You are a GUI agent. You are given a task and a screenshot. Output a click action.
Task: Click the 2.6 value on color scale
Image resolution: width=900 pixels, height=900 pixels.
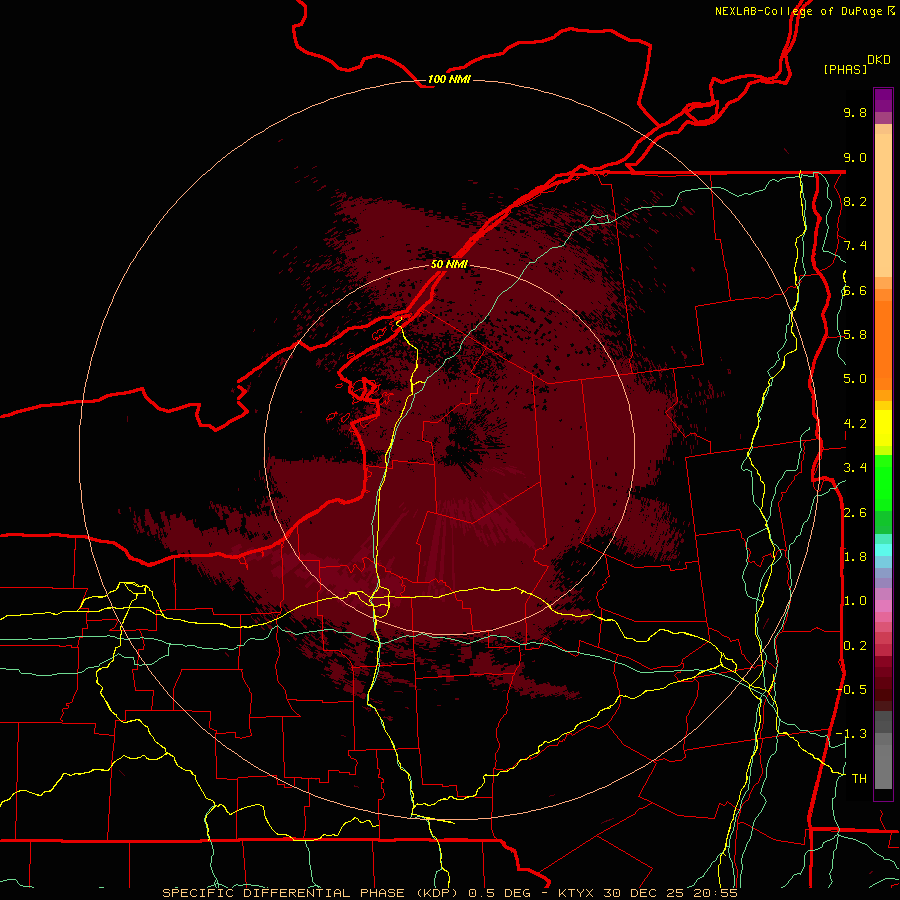(x=855, y=513)
